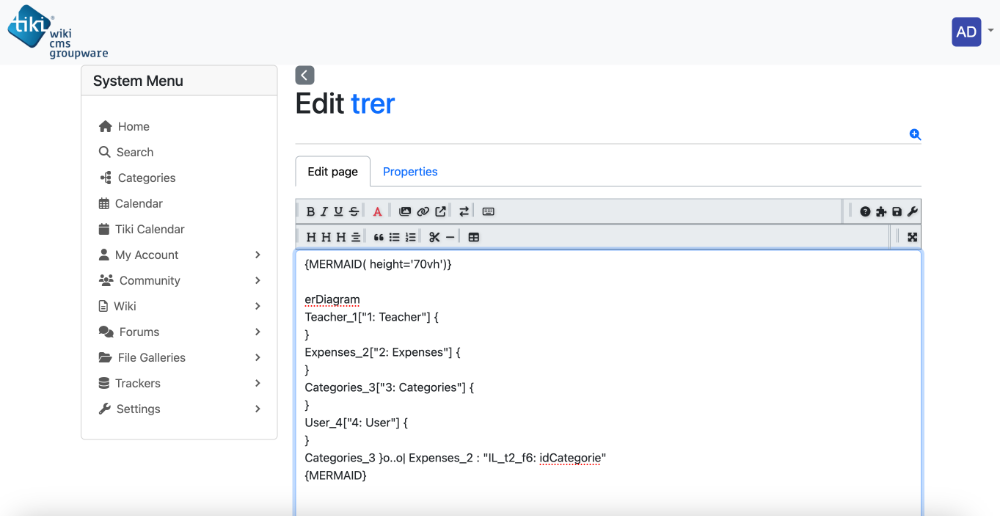Image resolution: width=1000 pixels, height=516 pixels.
Task: Insert a numbered list
Action: coord(411,237)
